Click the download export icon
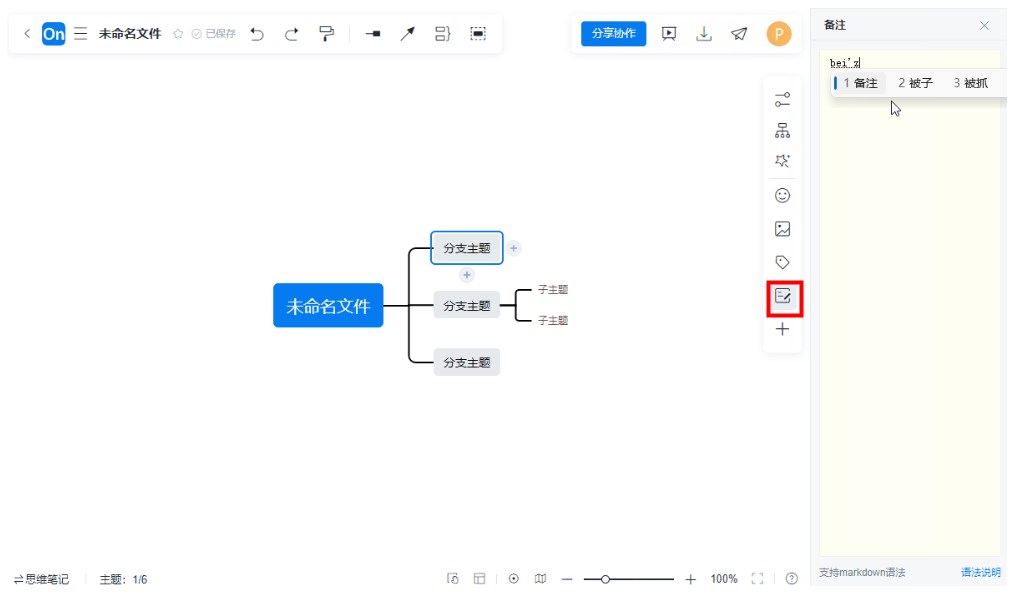Image resolution: width=1014 pixels, height=596 pixels. (704, 33)
